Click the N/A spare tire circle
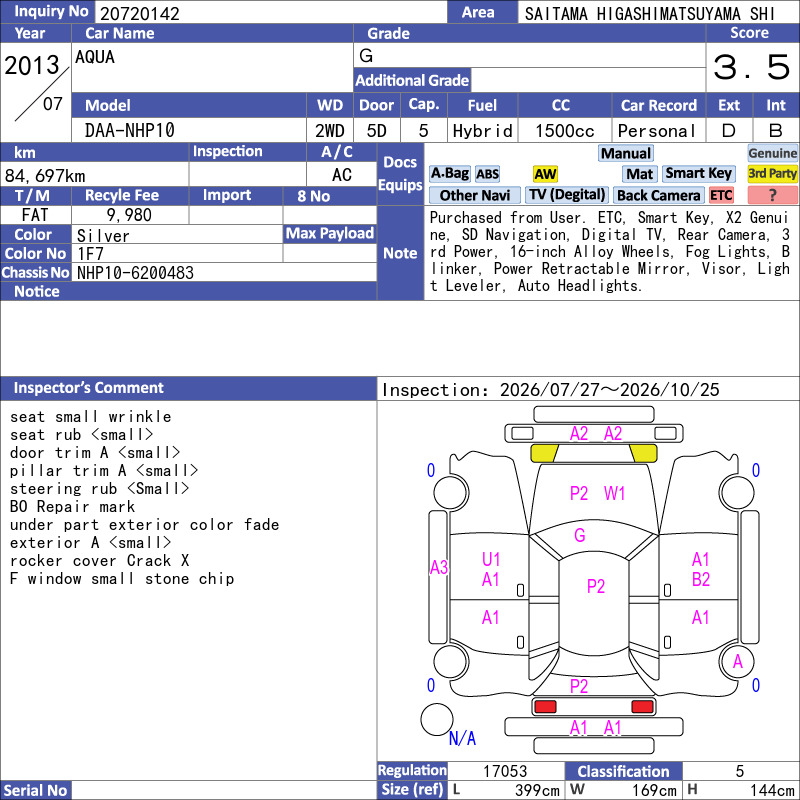Viewport: 800px width, 800px height. (437, 719)
